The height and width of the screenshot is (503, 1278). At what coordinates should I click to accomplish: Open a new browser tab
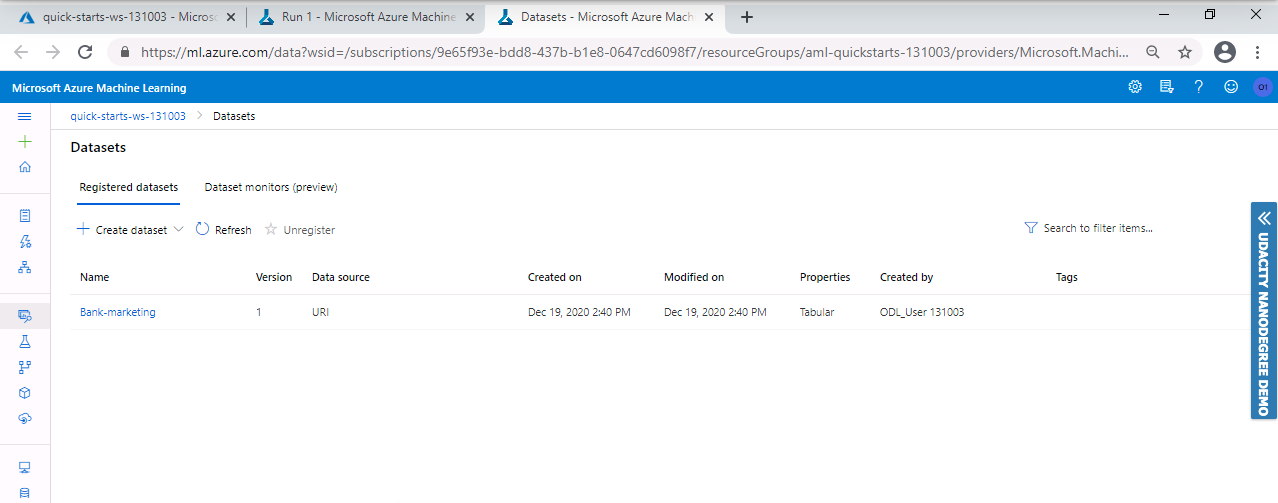pyautogui.click(x=746, y=17)
